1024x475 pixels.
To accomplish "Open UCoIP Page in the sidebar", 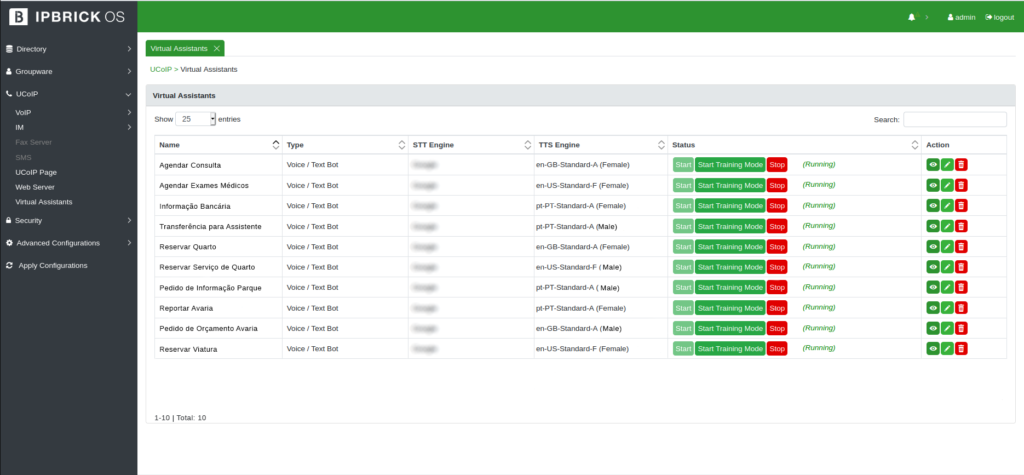I will pyautogui.click(x=36, y=172).
